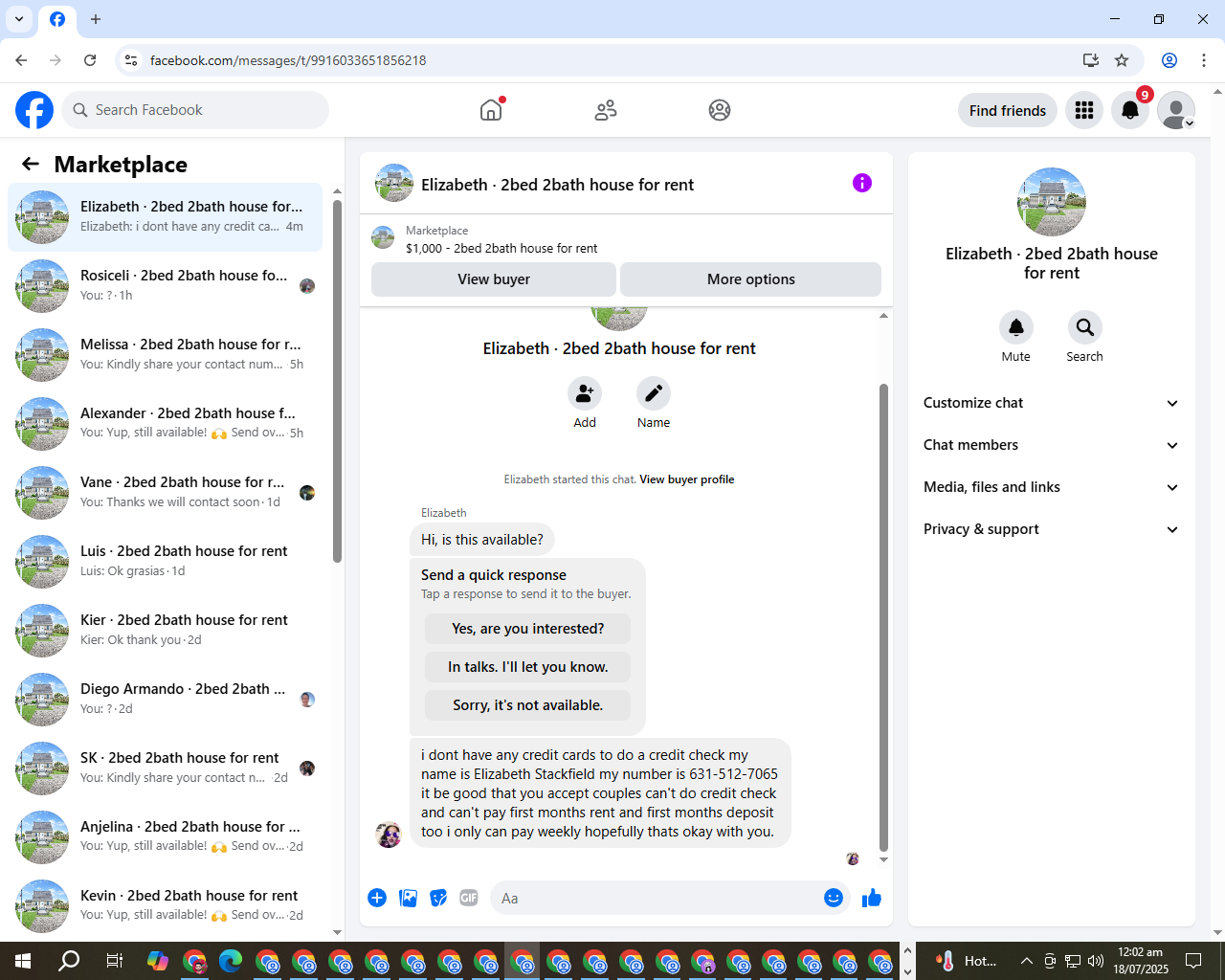Open Luis conversation
Screen dimensions: 1225x980
click(x=166, y=562)
